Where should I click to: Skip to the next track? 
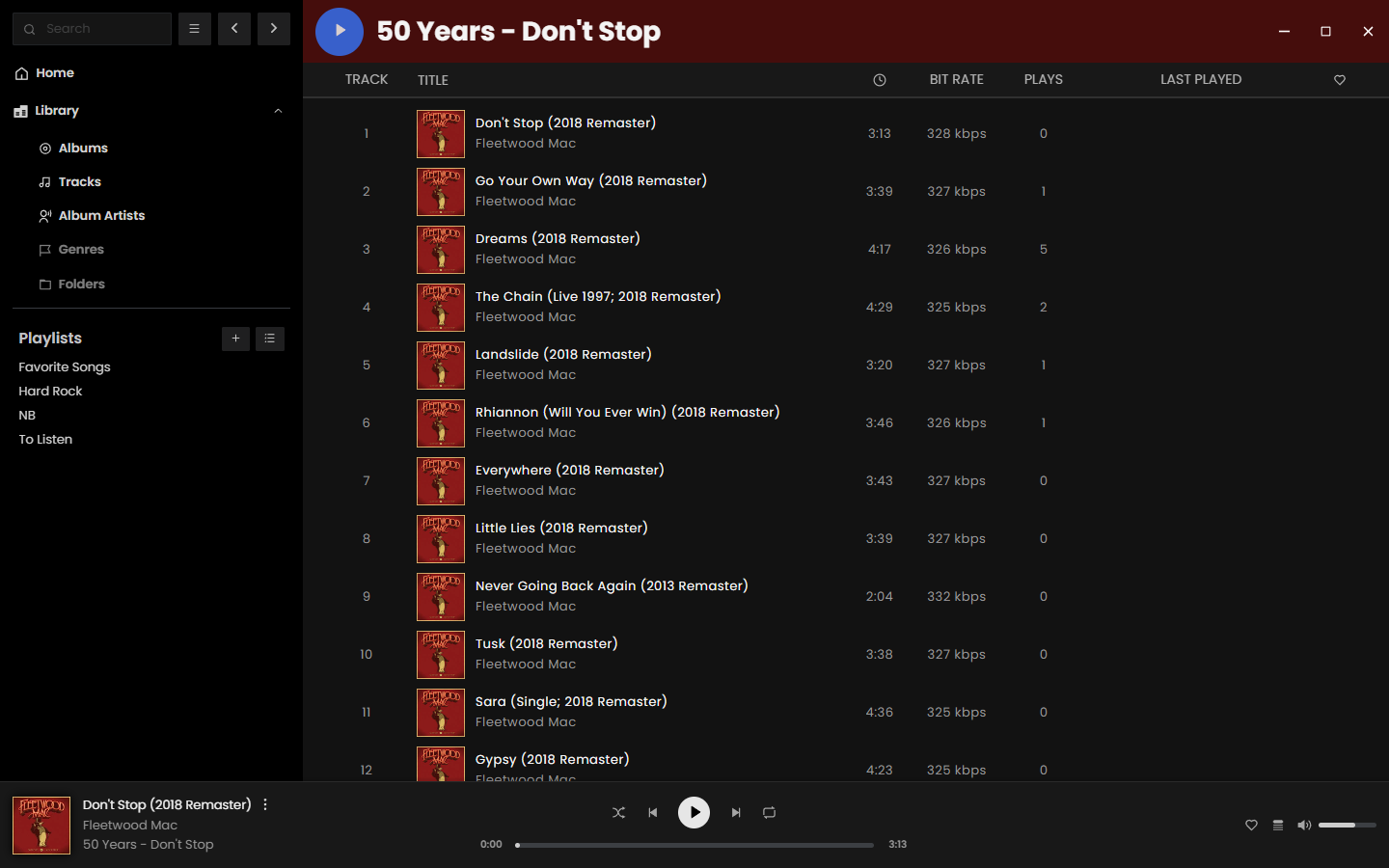(736, 813)
